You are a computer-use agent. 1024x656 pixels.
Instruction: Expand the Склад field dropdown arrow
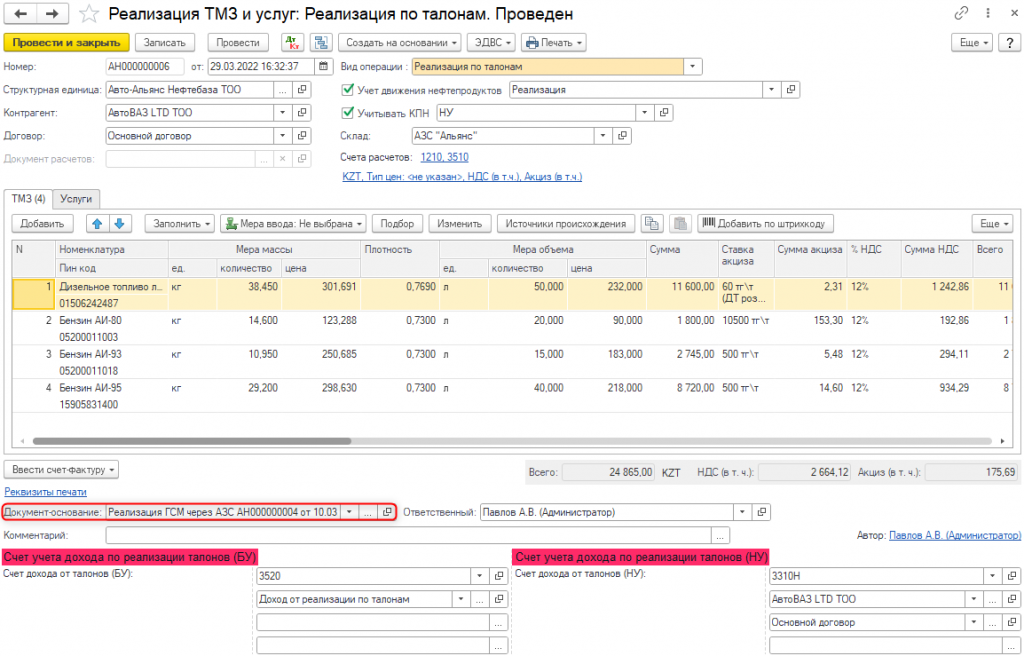[x=602, y=136]
